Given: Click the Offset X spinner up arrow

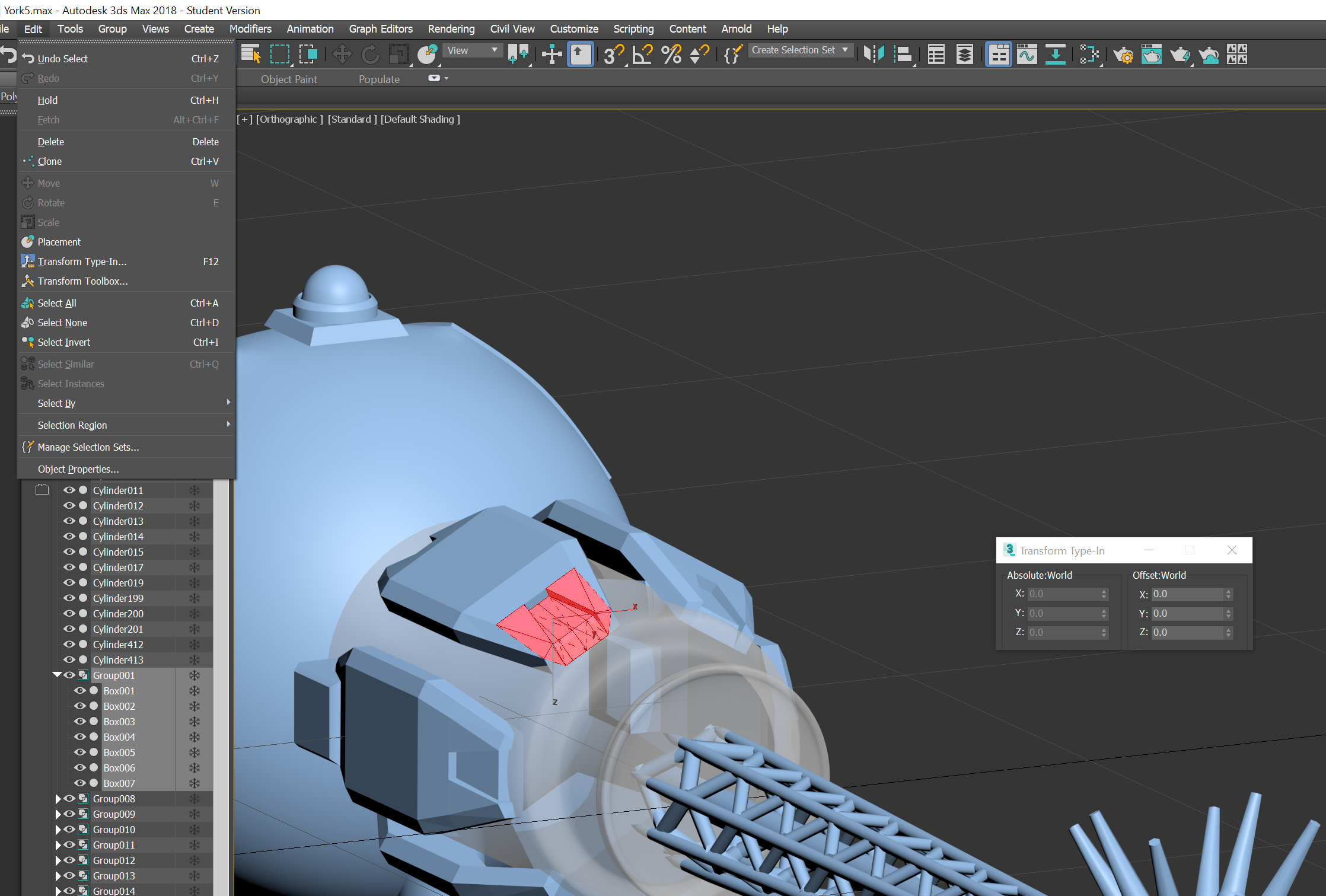Looking at the screenshot, I should pyautogui.click(x=1227, y=591).
